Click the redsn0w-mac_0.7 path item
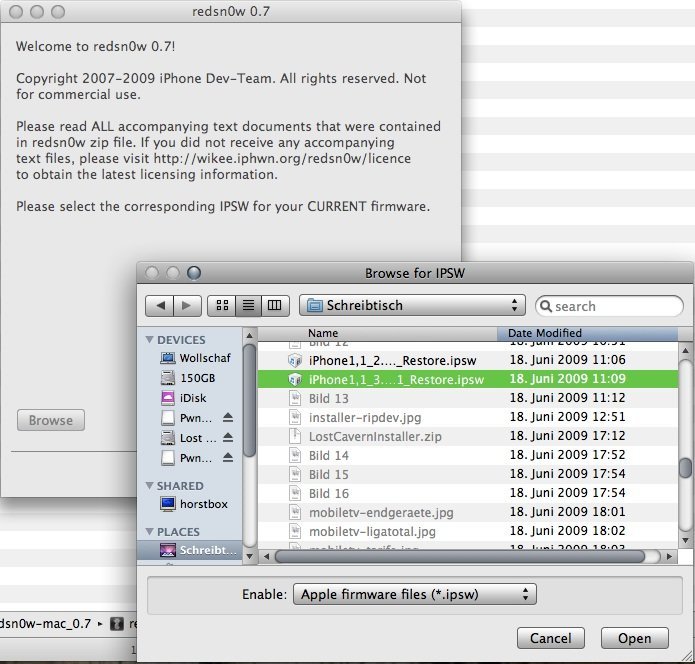Viewport: 695px width, 664px height. (x=46, y=624)
